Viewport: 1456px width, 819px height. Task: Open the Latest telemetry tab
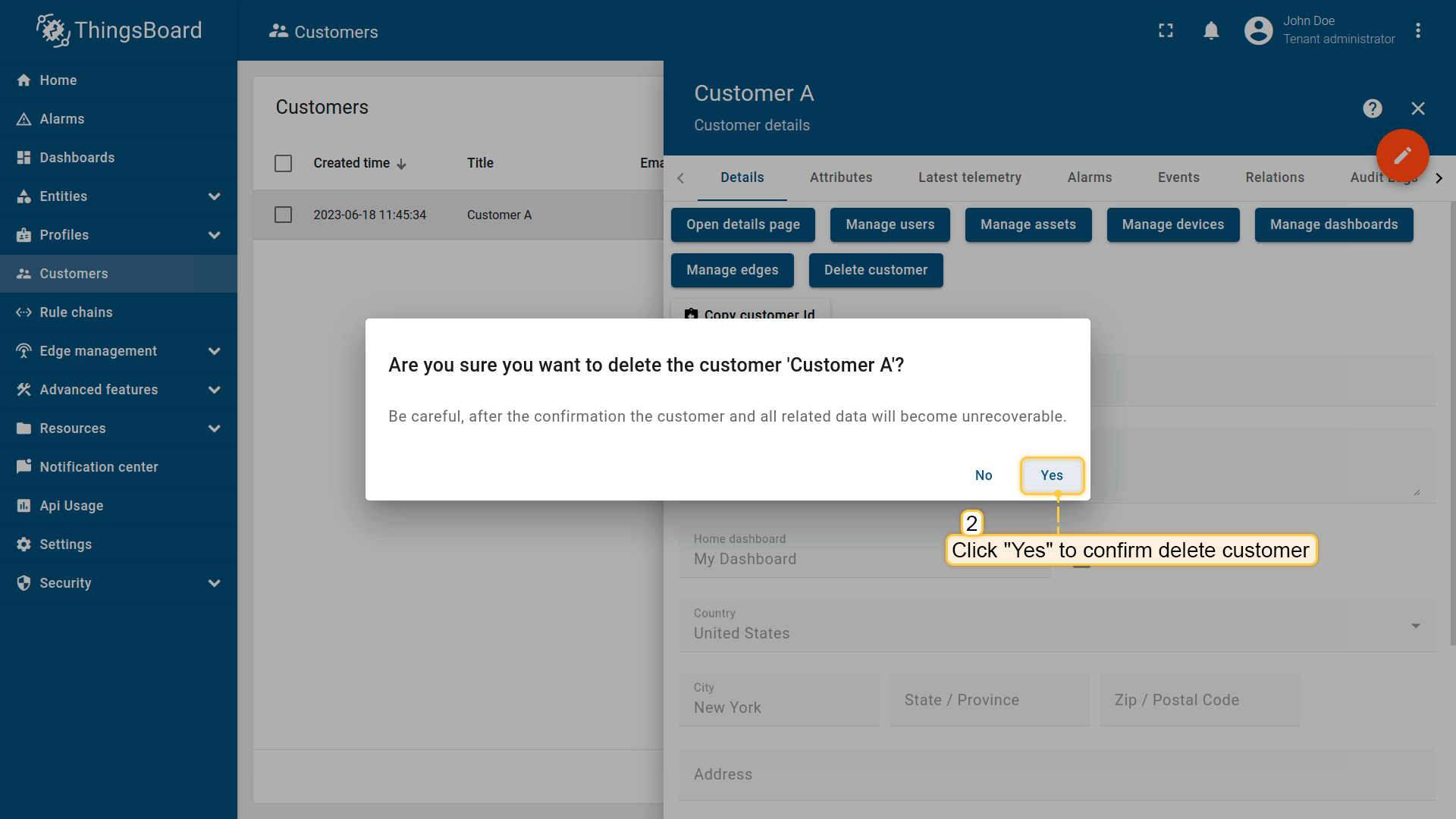tap(969, 177)
